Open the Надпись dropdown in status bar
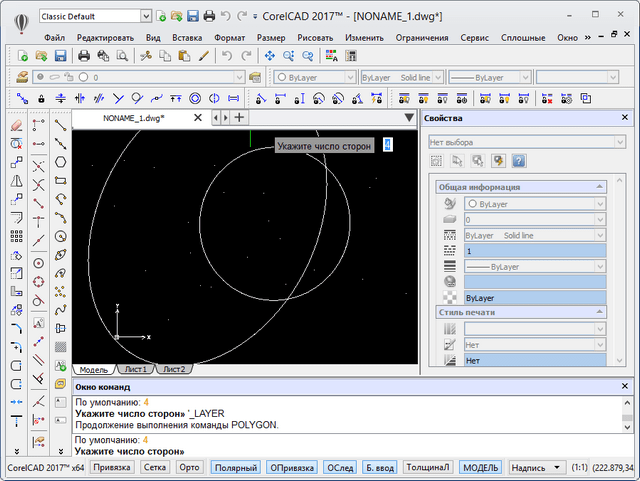The width and height of the screenshot is (640, 481). pyautogui.click(x=535, y=467)
